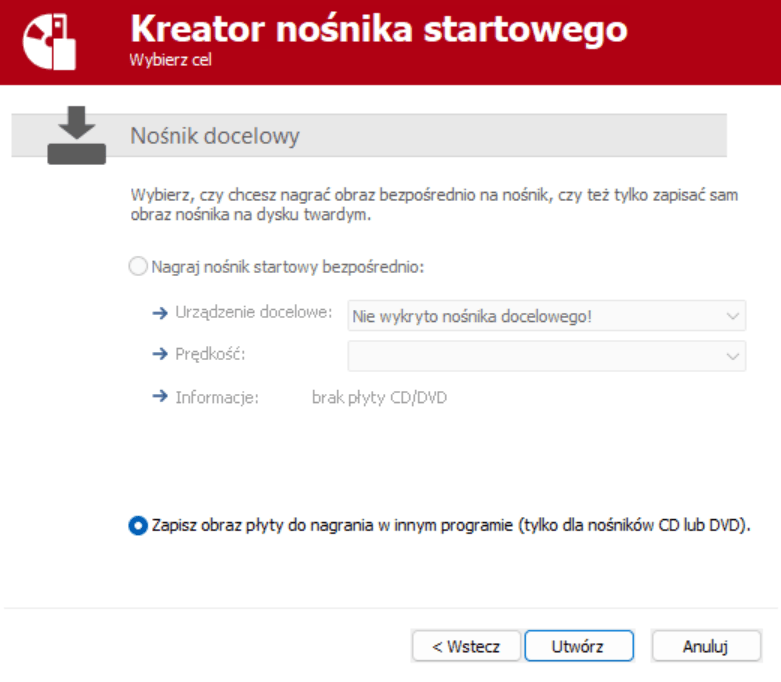Click the Nośnik docelowy section heading
The height and width of the screenshot is (682, 781).
[x=215, y=136]
